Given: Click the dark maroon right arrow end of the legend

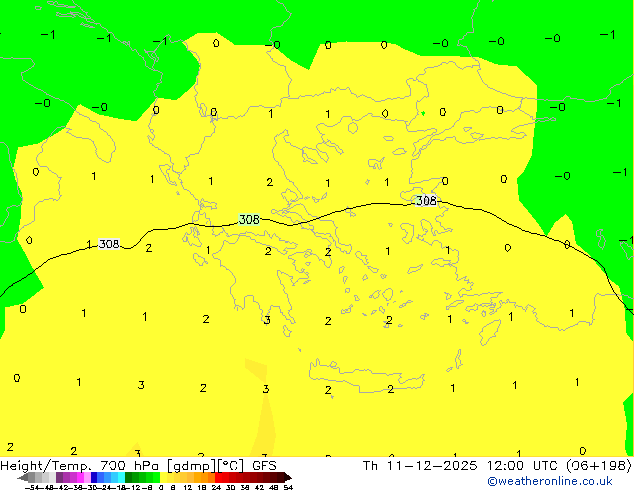Looking at the screenshot, I should 288,477.
